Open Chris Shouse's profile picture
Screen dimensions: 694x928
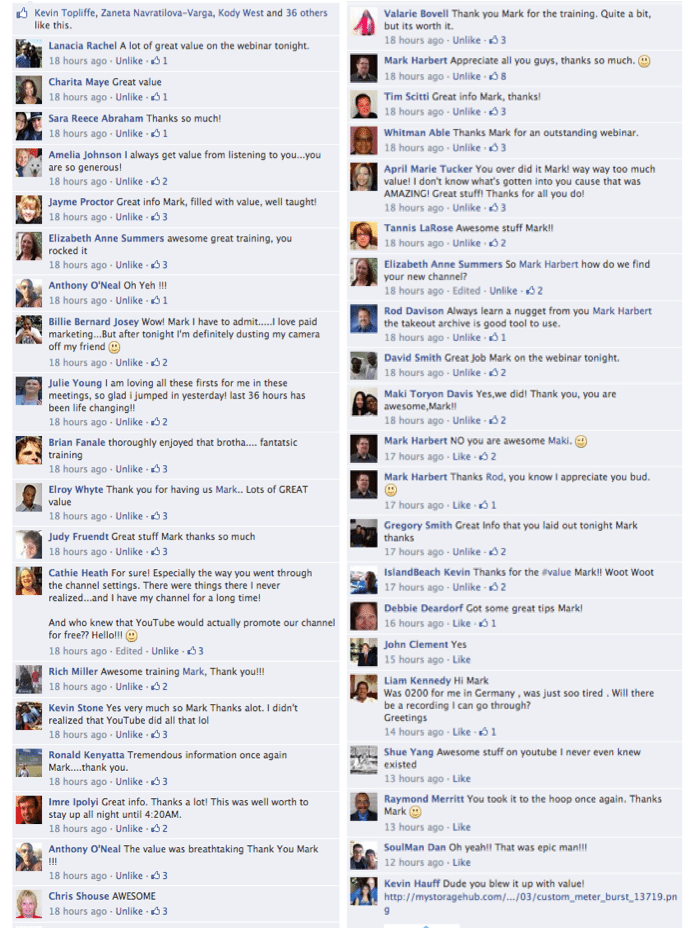coord(28,904)
